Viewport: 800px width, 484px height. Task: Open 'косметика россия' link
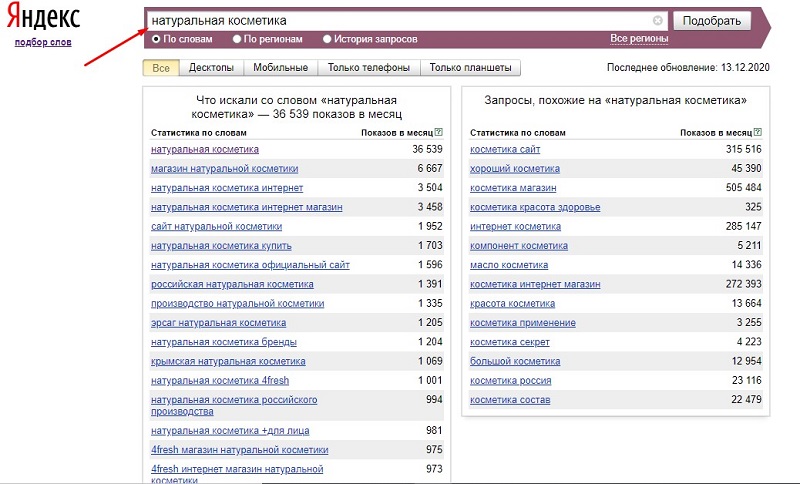[x=510, y=381]
